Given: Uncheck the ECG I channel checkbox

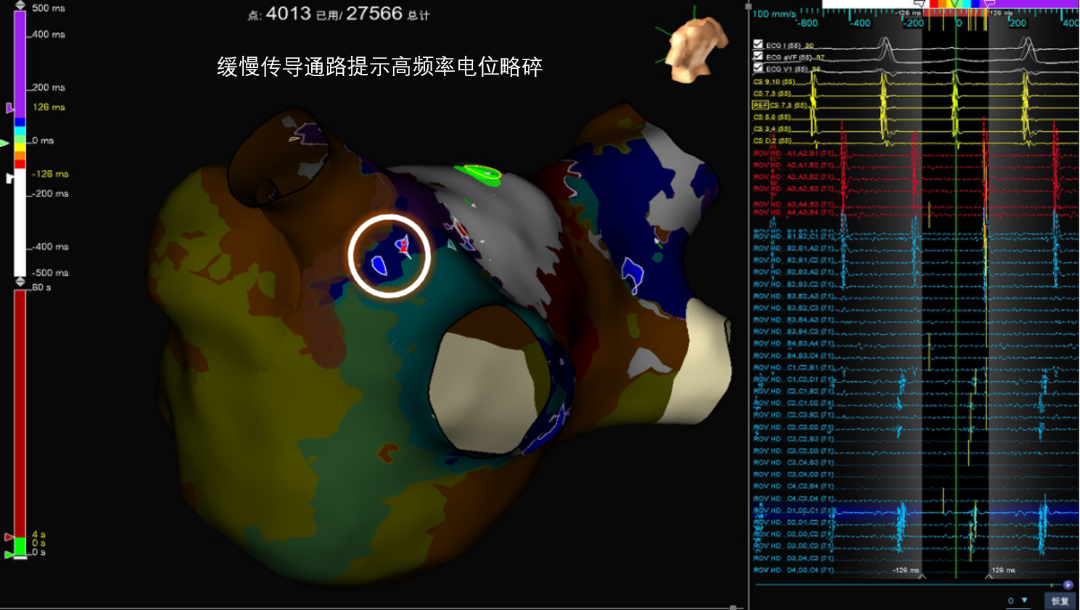Looking at the screenshot, I should [x=758, y=45].
